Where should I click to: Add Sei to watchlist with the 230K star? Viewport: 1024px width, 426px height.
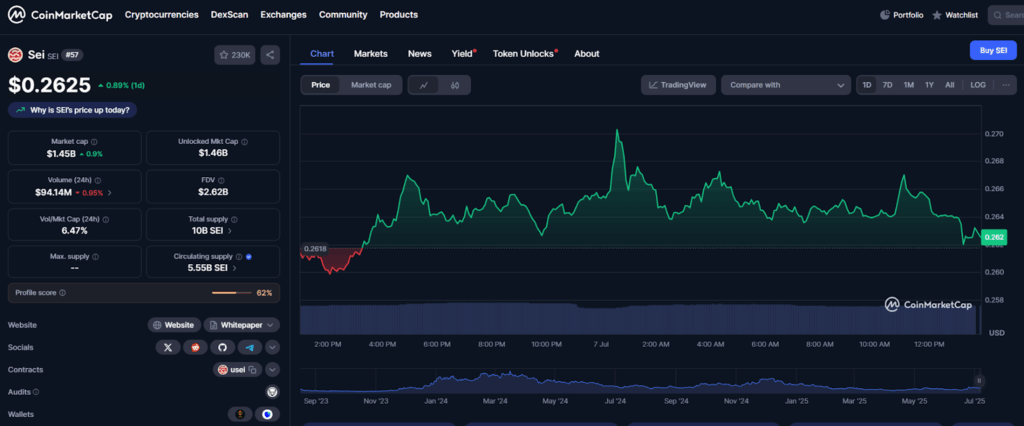coord(234,56)
